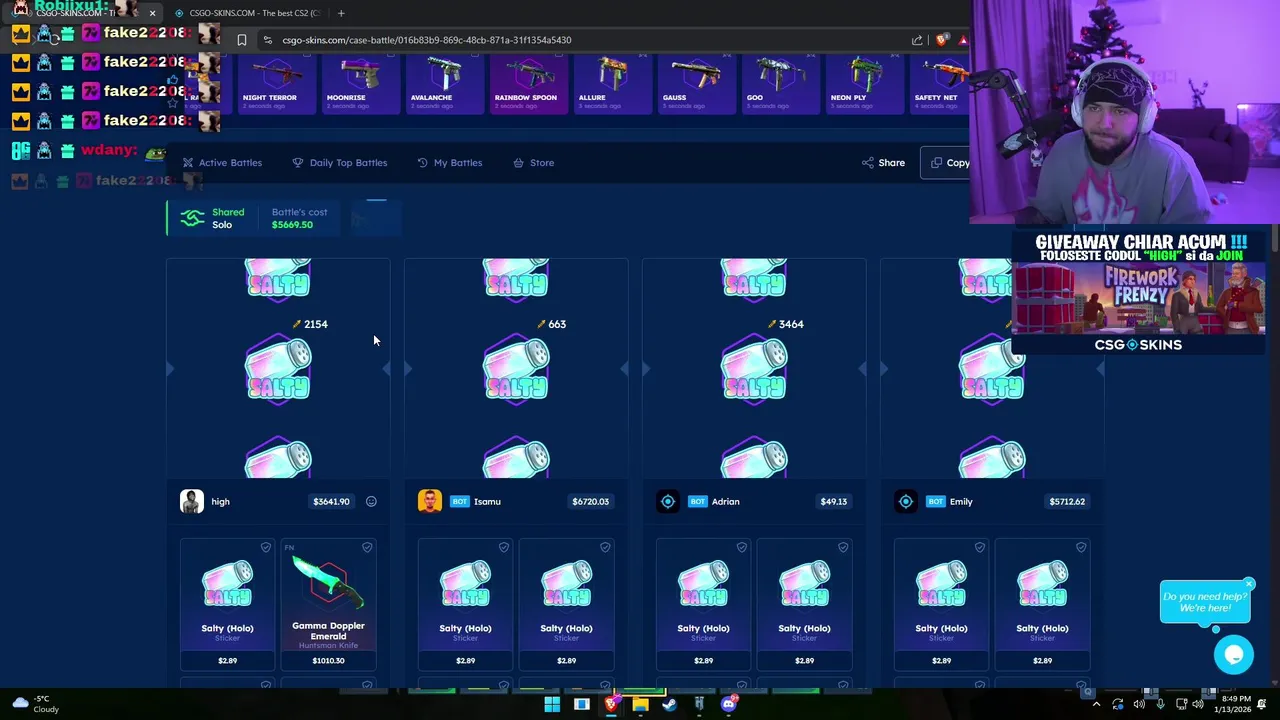Open the Store tab
The height and width of the screenshot is (720, 1280).
point(533,163)
